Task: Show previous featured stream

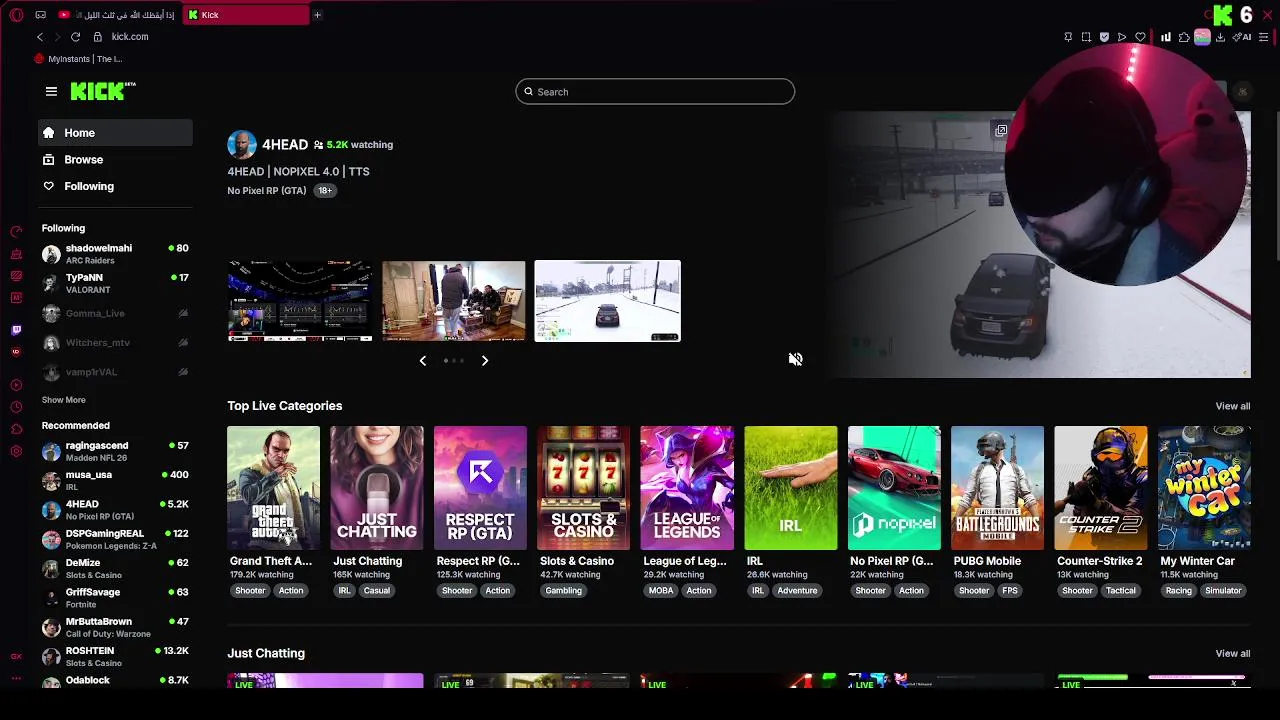Action: 423,360
